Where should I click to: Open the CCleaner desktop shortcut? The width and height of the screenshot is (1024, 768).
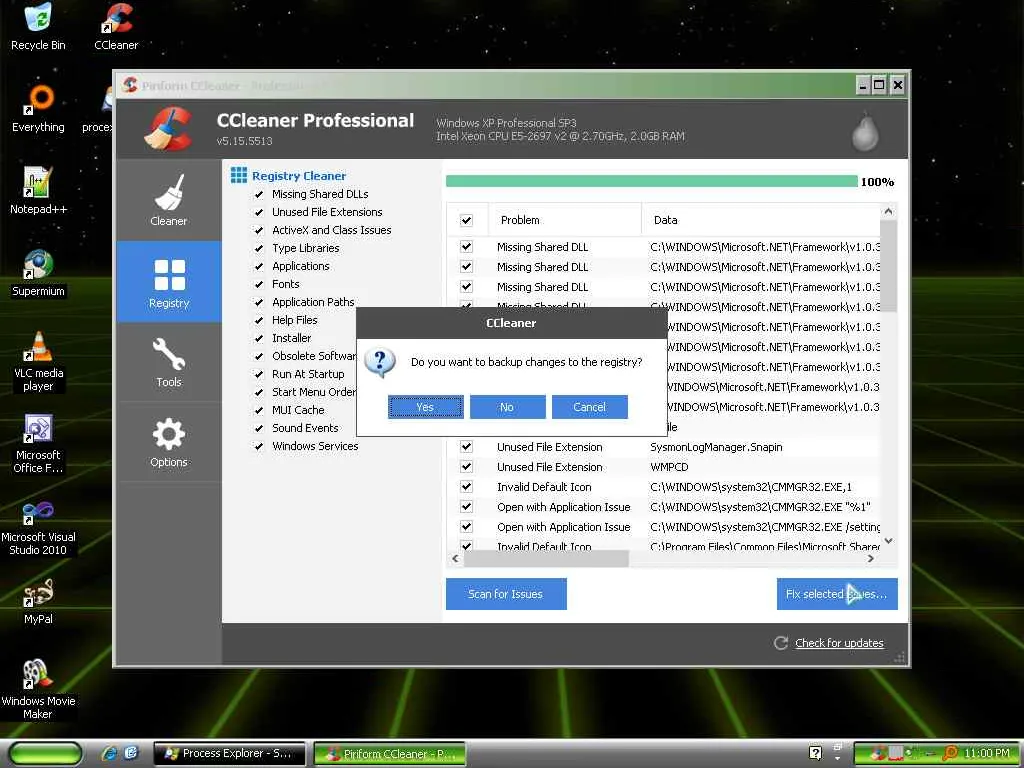[x=116, y=27]
